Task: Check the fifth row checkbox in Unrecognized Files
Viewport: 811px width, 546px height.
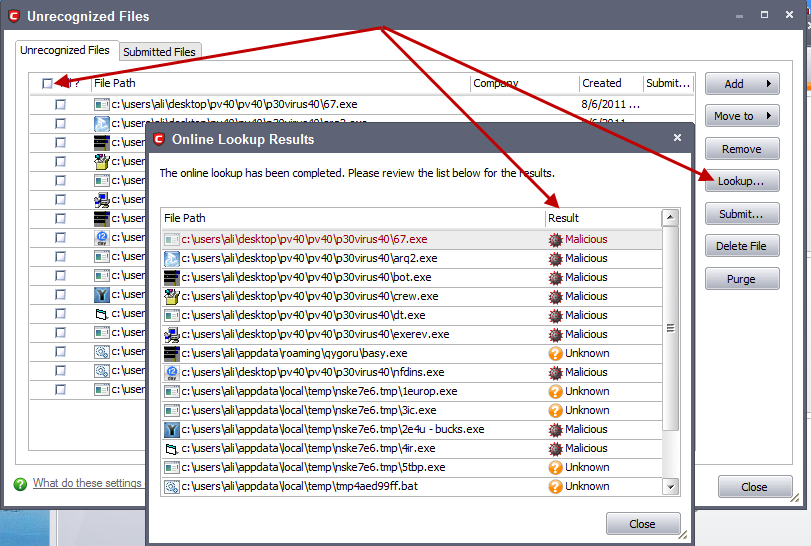Action: coord(61,180)
